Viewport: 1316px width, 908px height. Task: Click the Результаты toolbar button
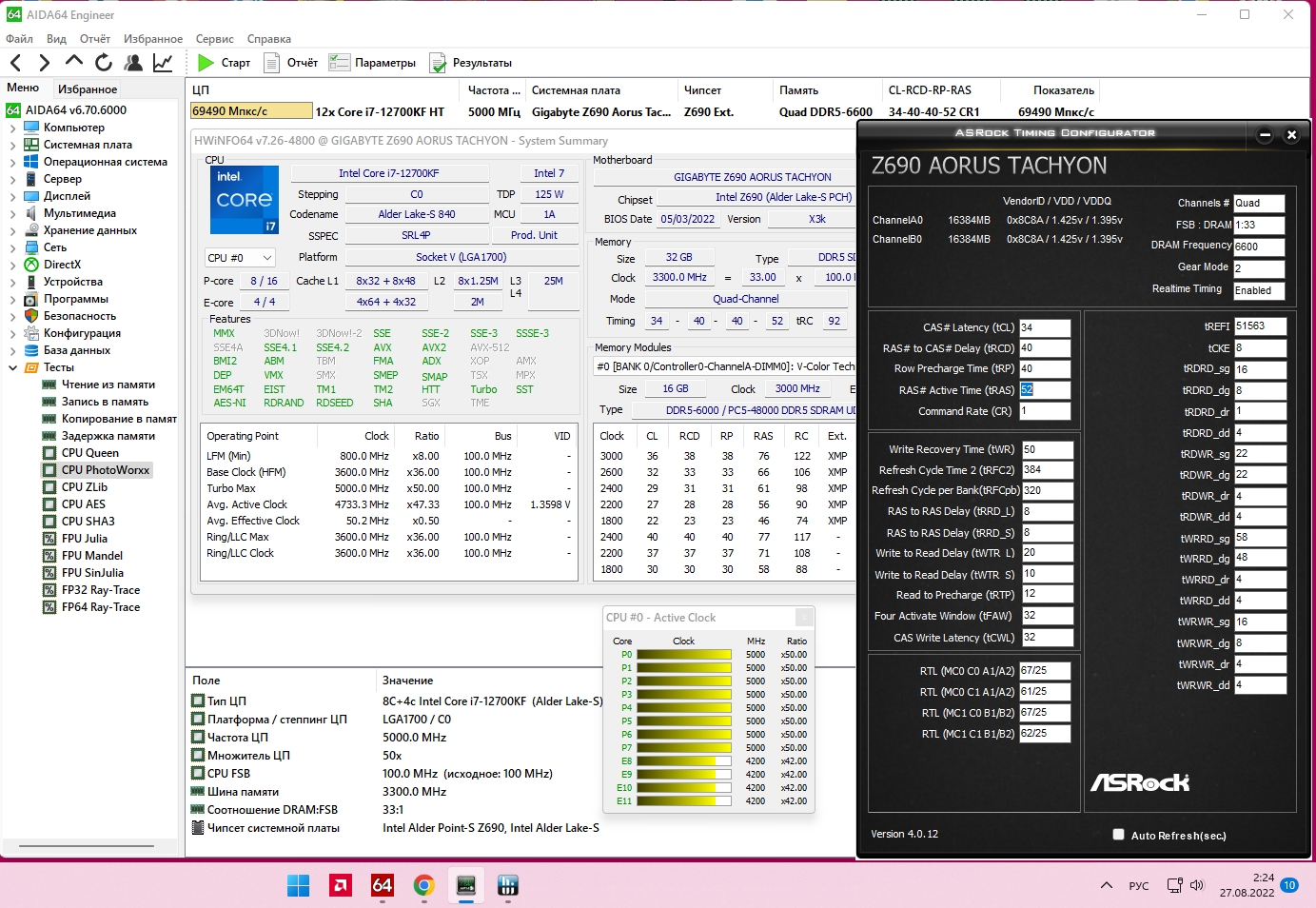coord(471,63)
